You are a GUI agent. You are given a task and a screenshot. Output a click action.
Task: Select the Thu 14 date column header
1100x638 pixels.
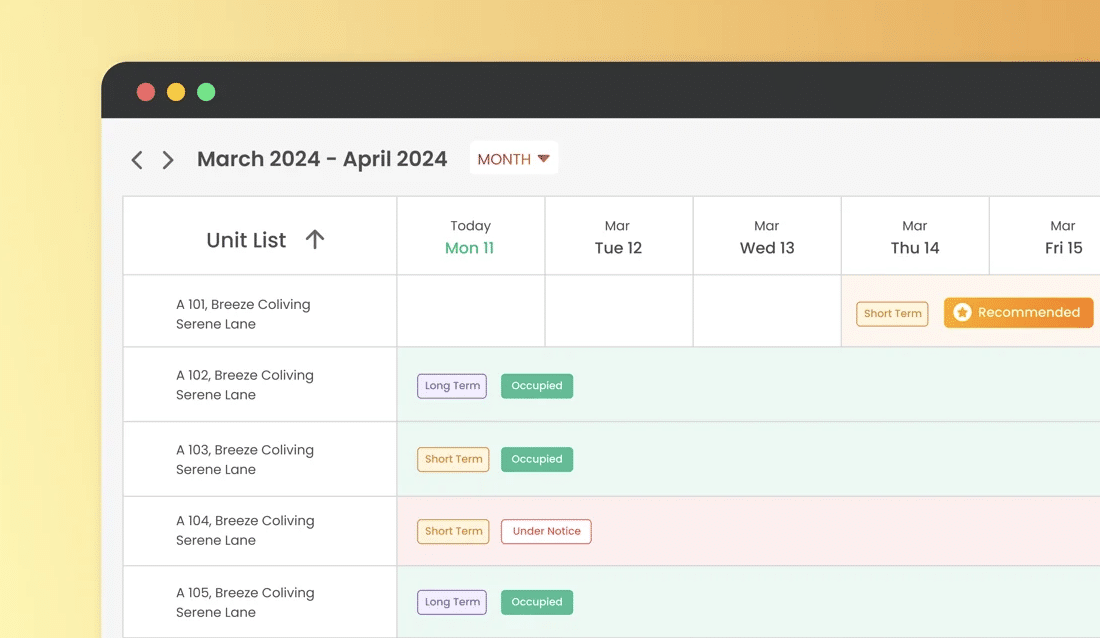[914, 237]
